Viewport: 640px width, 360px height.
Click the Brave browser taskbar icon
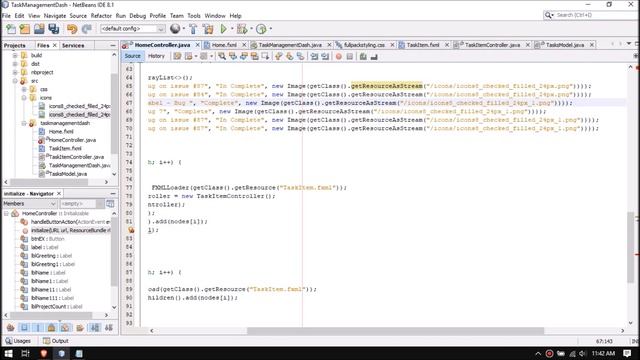click(43, 353)
